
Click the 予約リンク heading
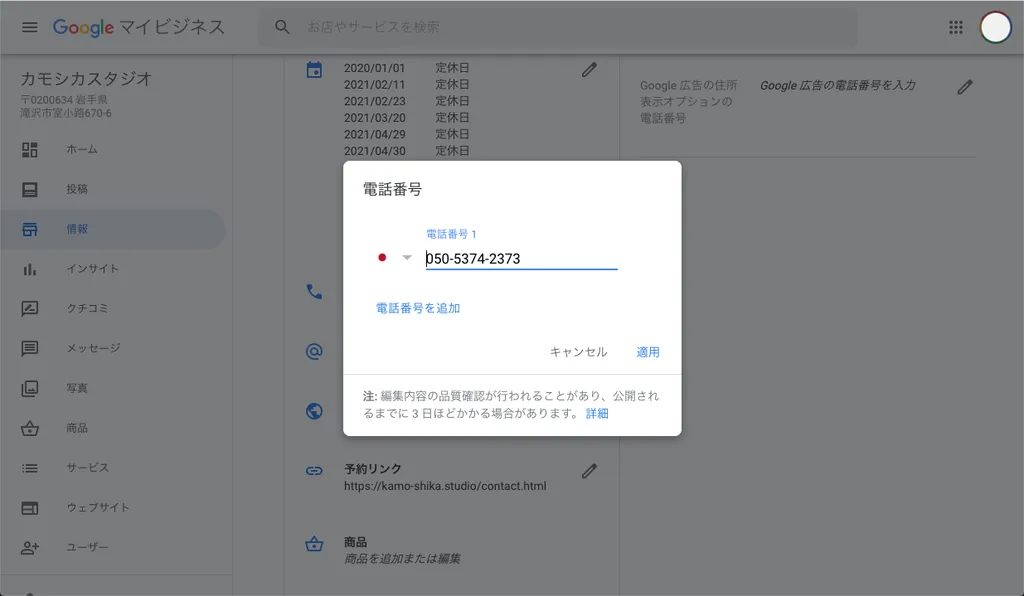click(x=372, y=469)
